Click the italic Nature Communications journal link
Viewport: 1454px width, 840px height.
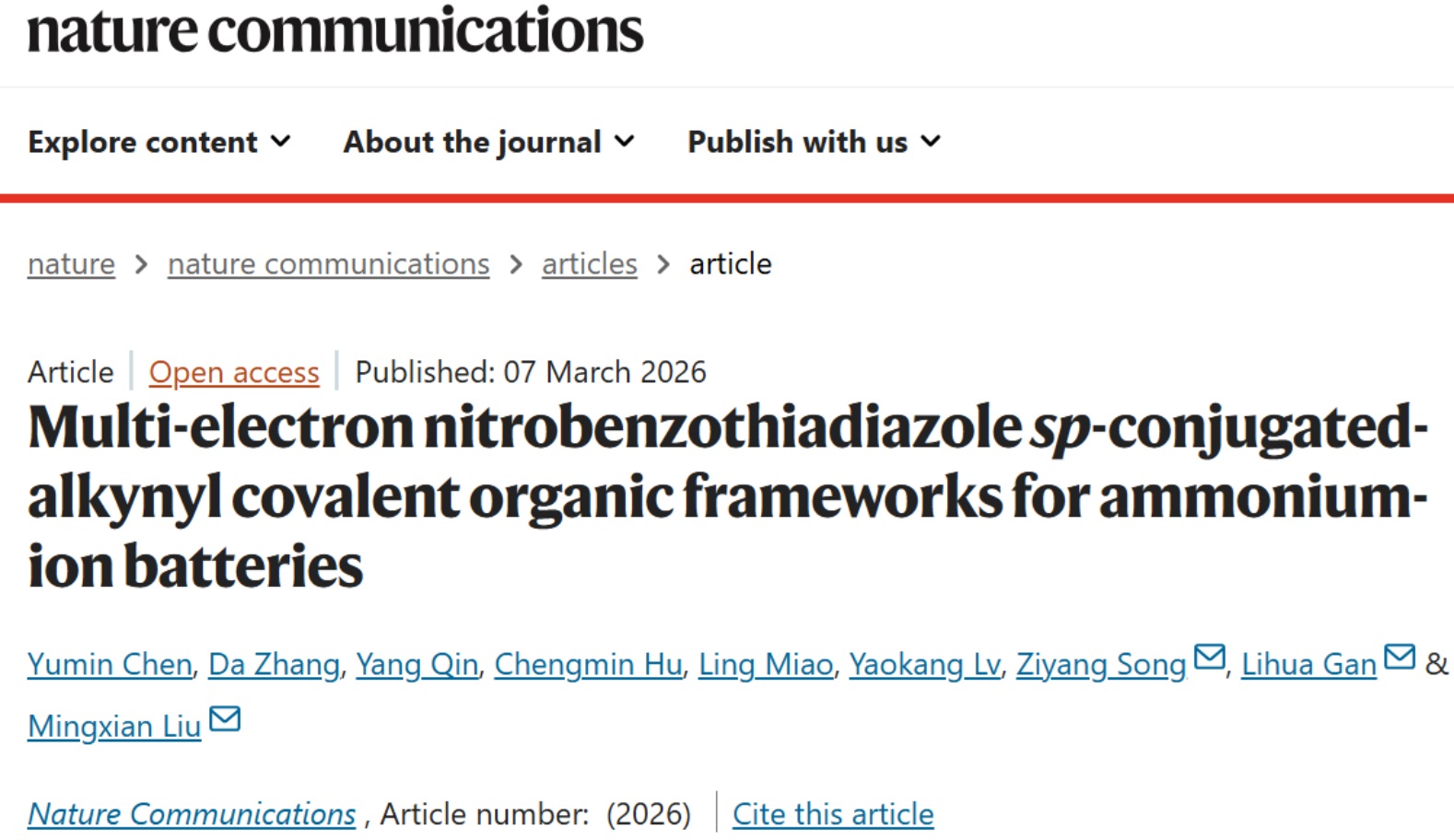(192, 814)
